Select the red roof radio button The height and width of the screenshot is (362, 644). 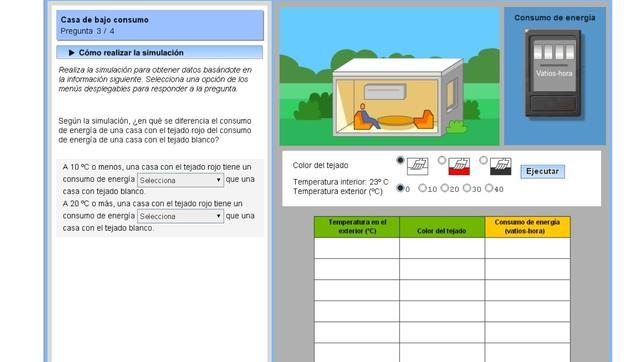442,160
